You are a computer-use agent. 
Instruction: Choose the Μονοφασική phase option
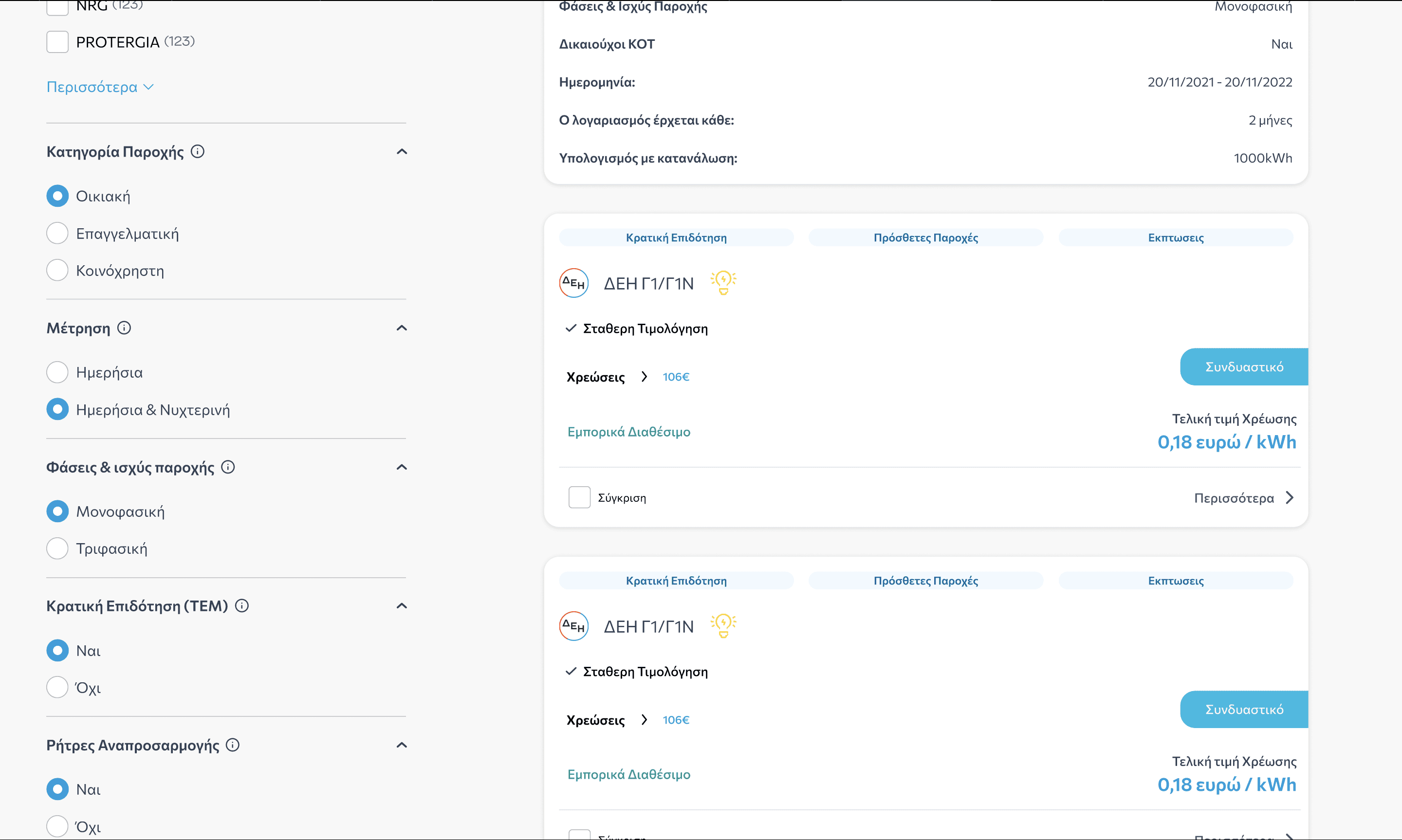pos(57,511)
